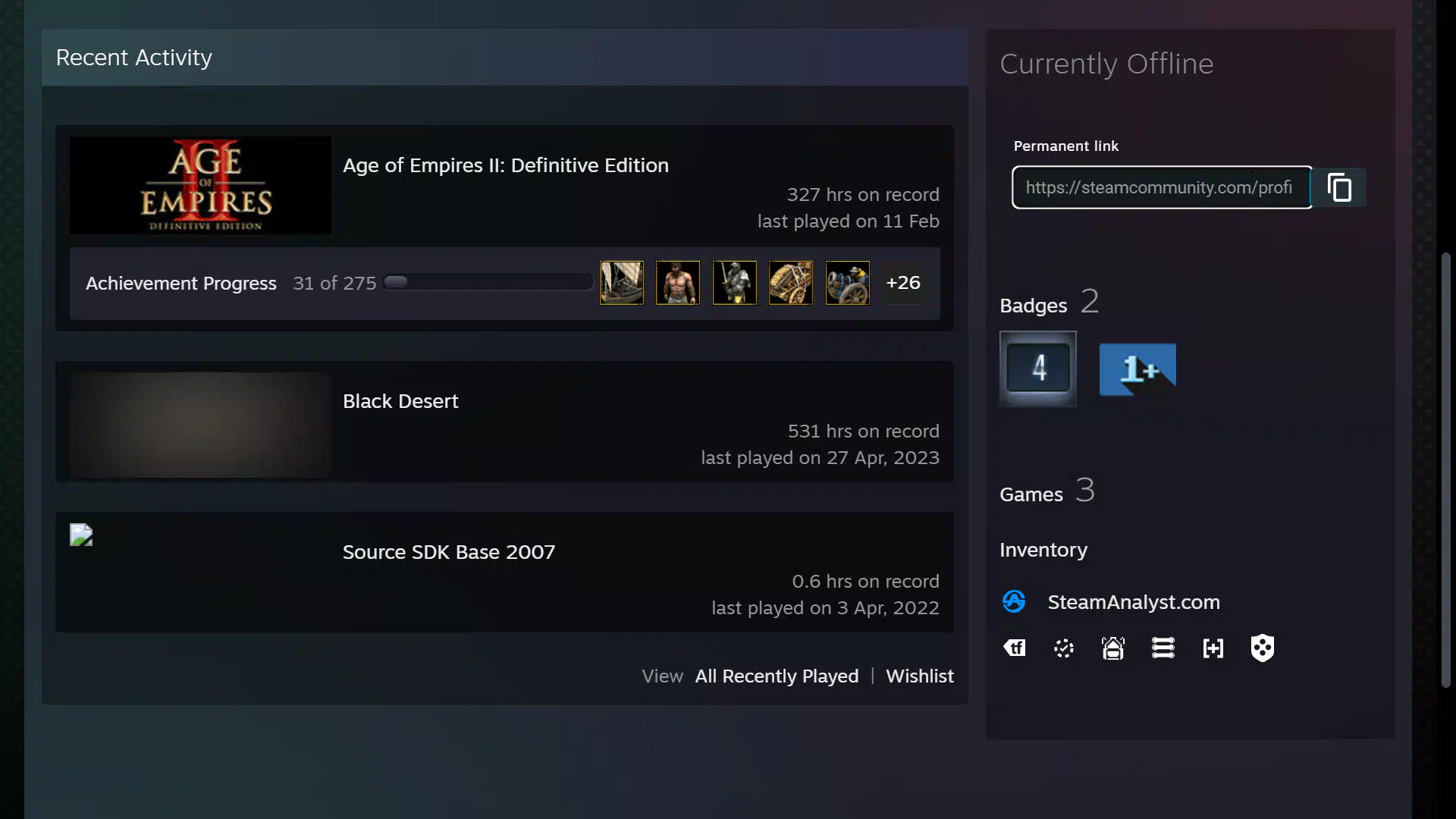Screen dimensions: 1456x819
Task: Click the Recent Activity header
Action: click(134, 58)
